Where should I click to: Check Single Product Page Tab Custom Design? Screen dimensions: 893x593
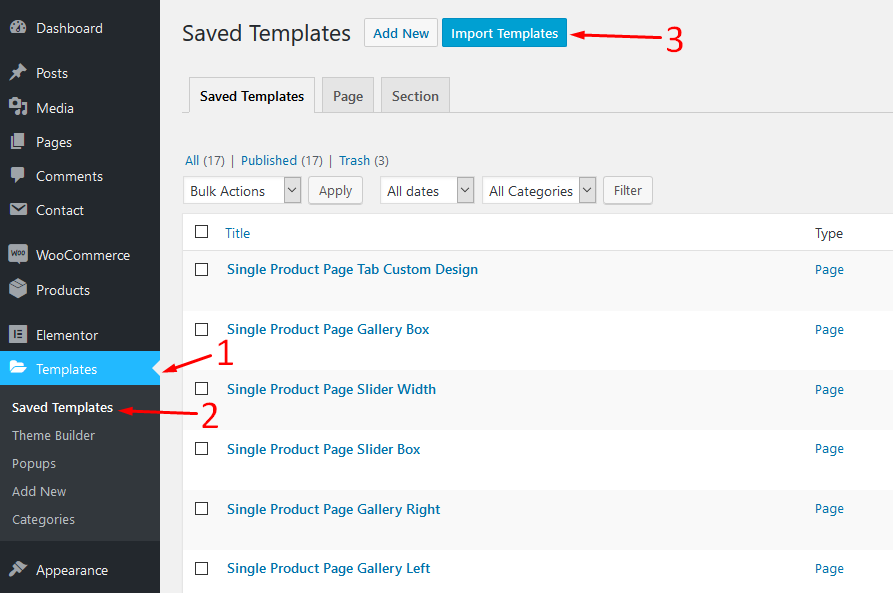[202, 269]
